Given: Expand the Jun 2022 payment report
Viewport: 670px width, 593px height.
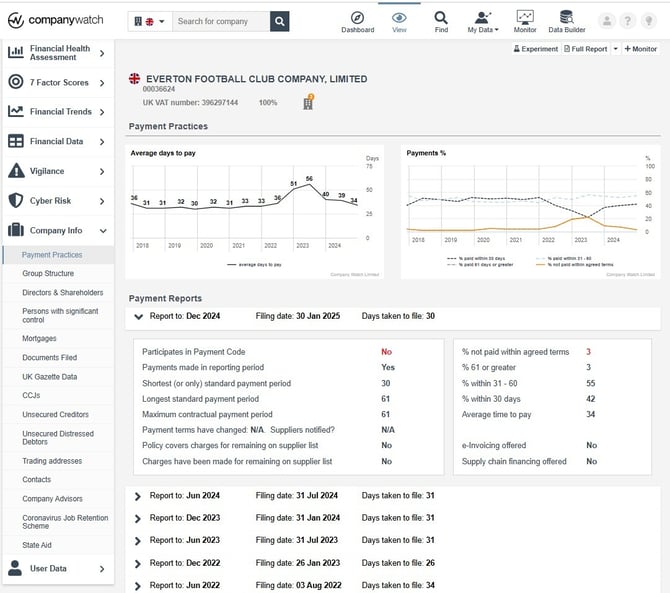Looking at the screenshot, I should [x=138, y=586].
